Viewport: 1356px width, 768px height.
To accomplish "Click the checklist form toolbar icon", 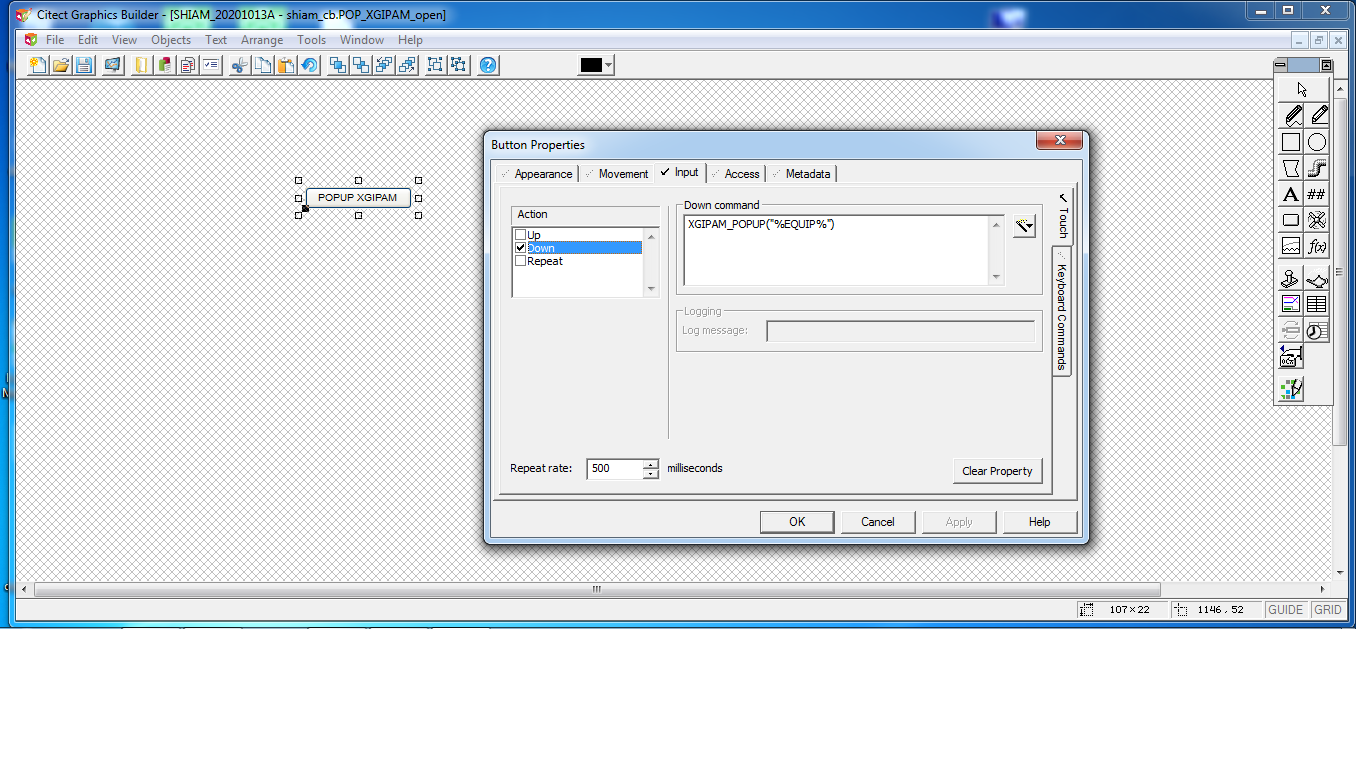I will coord(211,65).
